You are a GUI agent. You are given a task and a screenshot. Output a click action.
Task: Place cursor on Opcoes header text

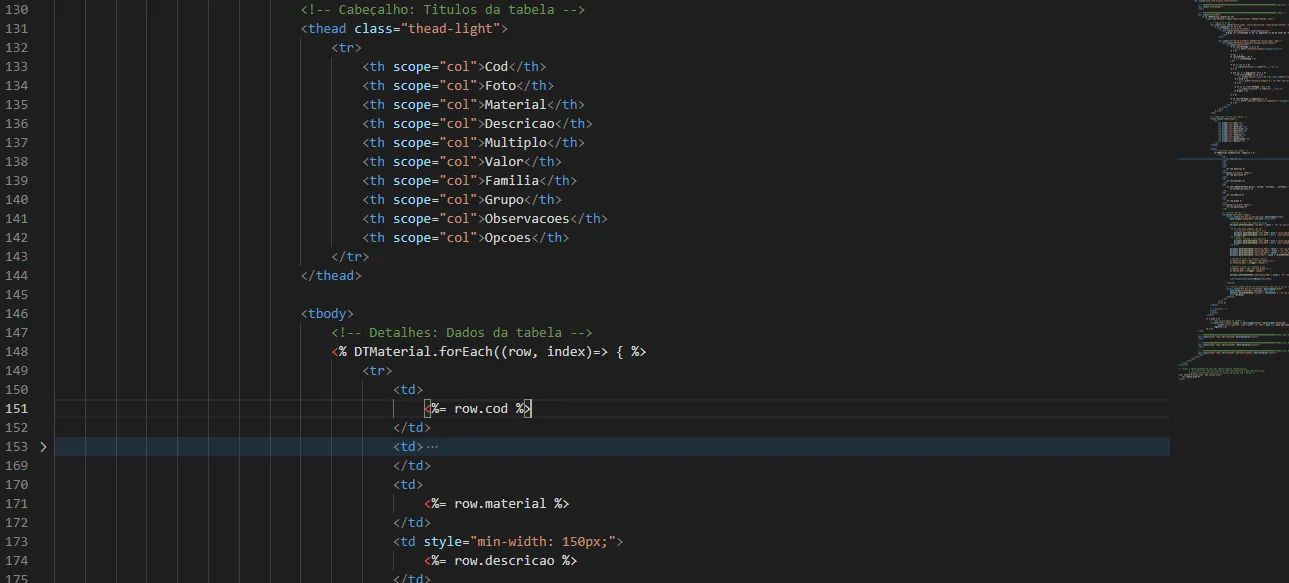507,238
